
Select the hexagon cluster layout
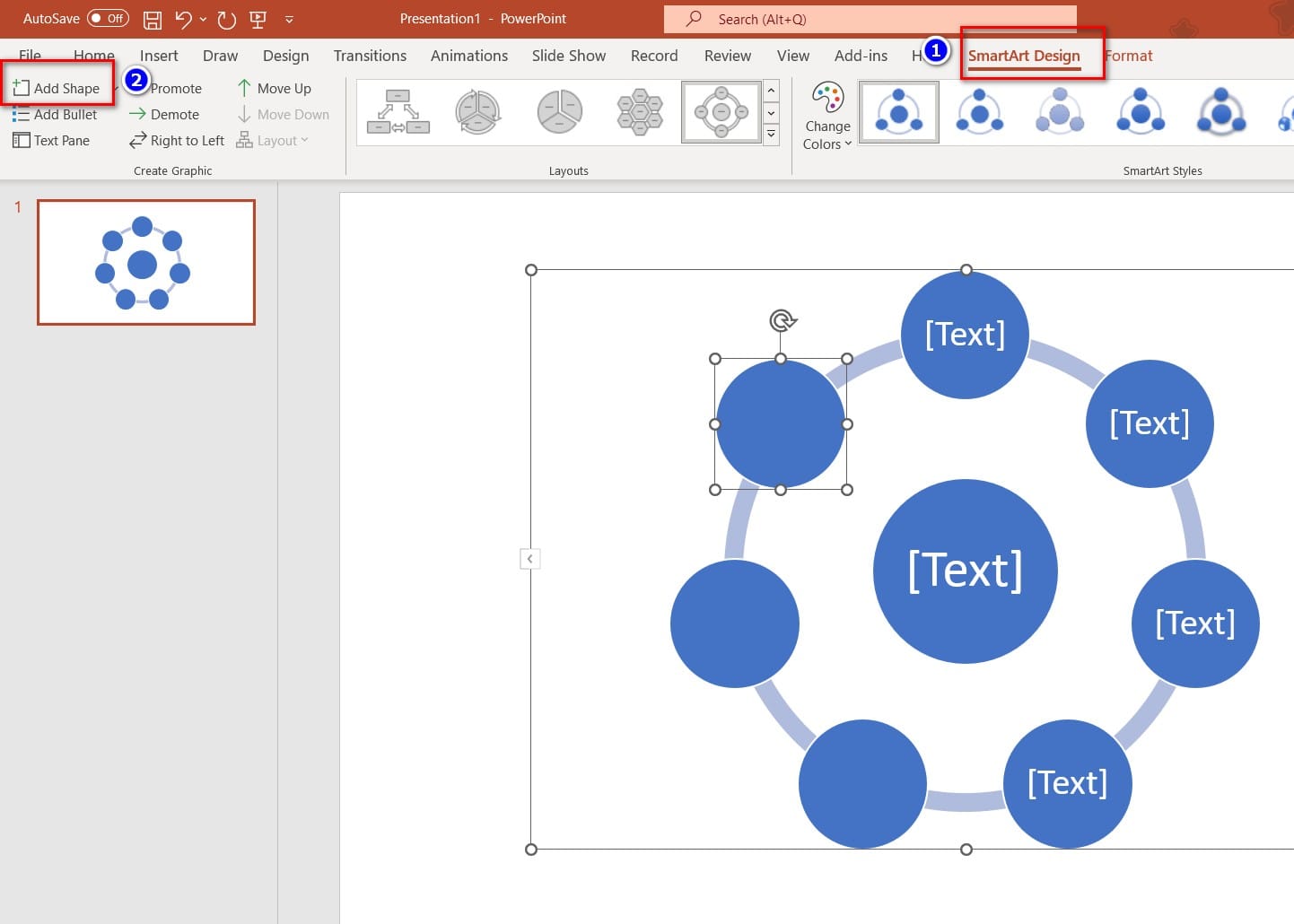pos(640,112)
